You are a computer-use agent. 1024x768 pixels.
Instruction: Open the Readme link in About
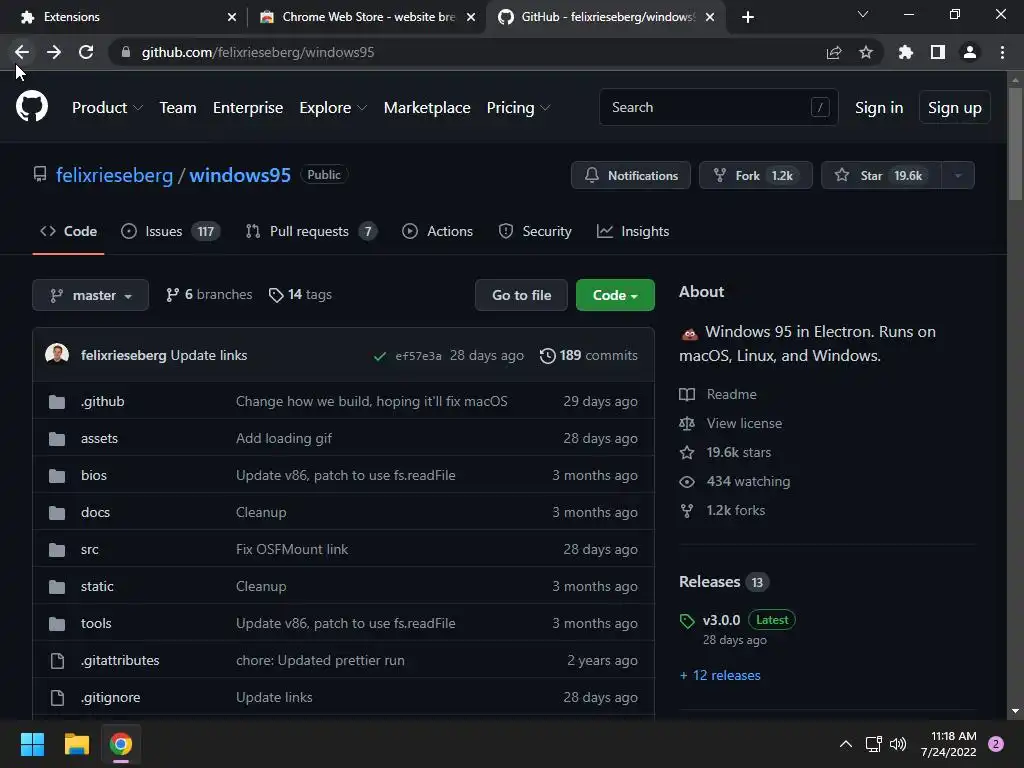718,394
